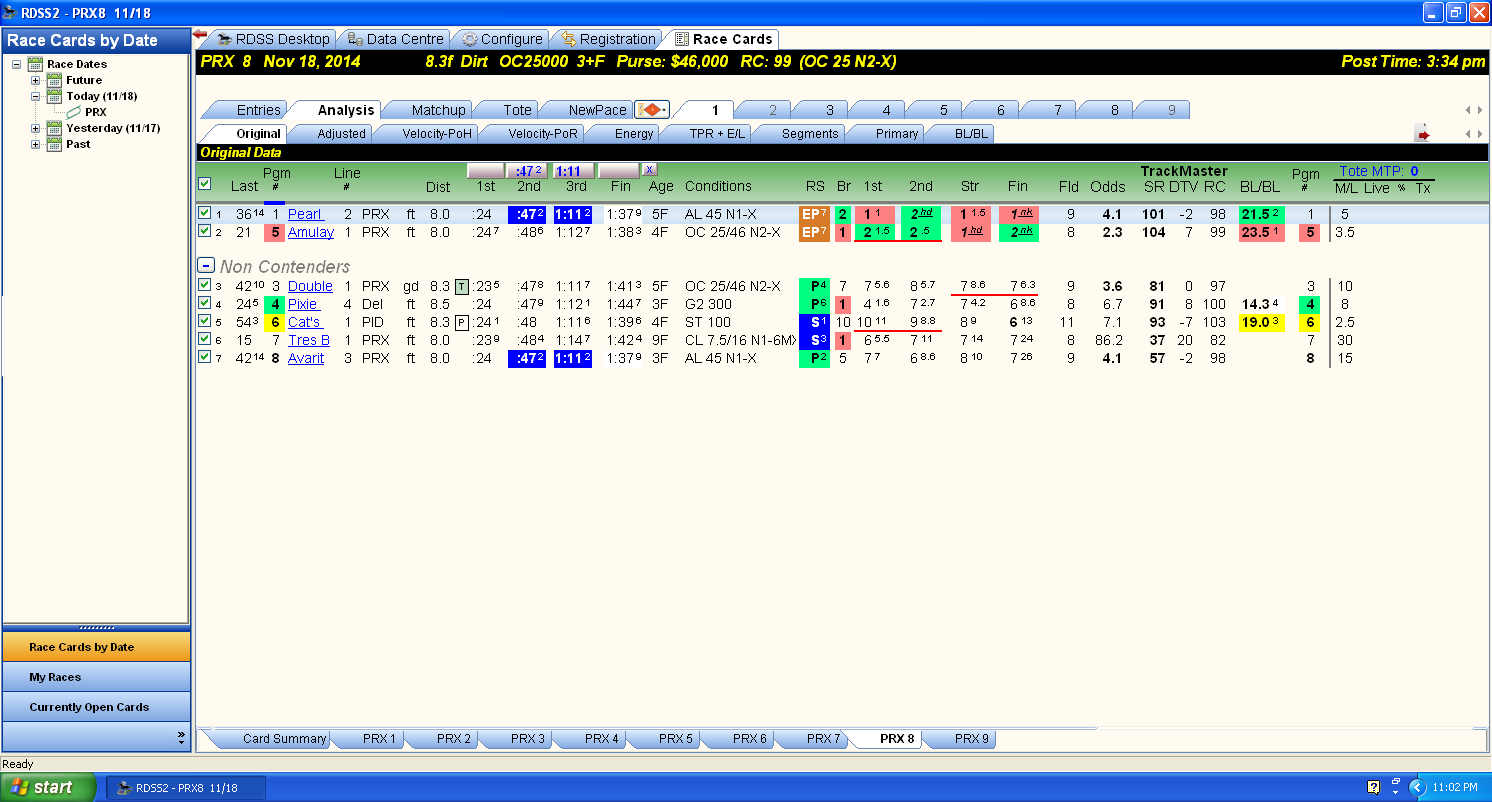Open the orange diamond dropdown next to NewPace
The image size is (1492, 802).
pyautogui.click(x=652, y=110)
